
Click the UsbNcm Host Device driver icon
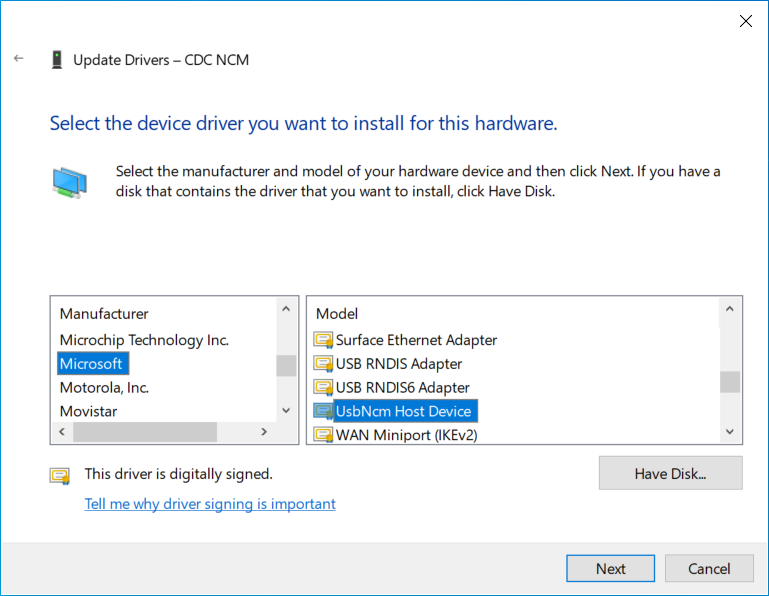coord(323,411)
